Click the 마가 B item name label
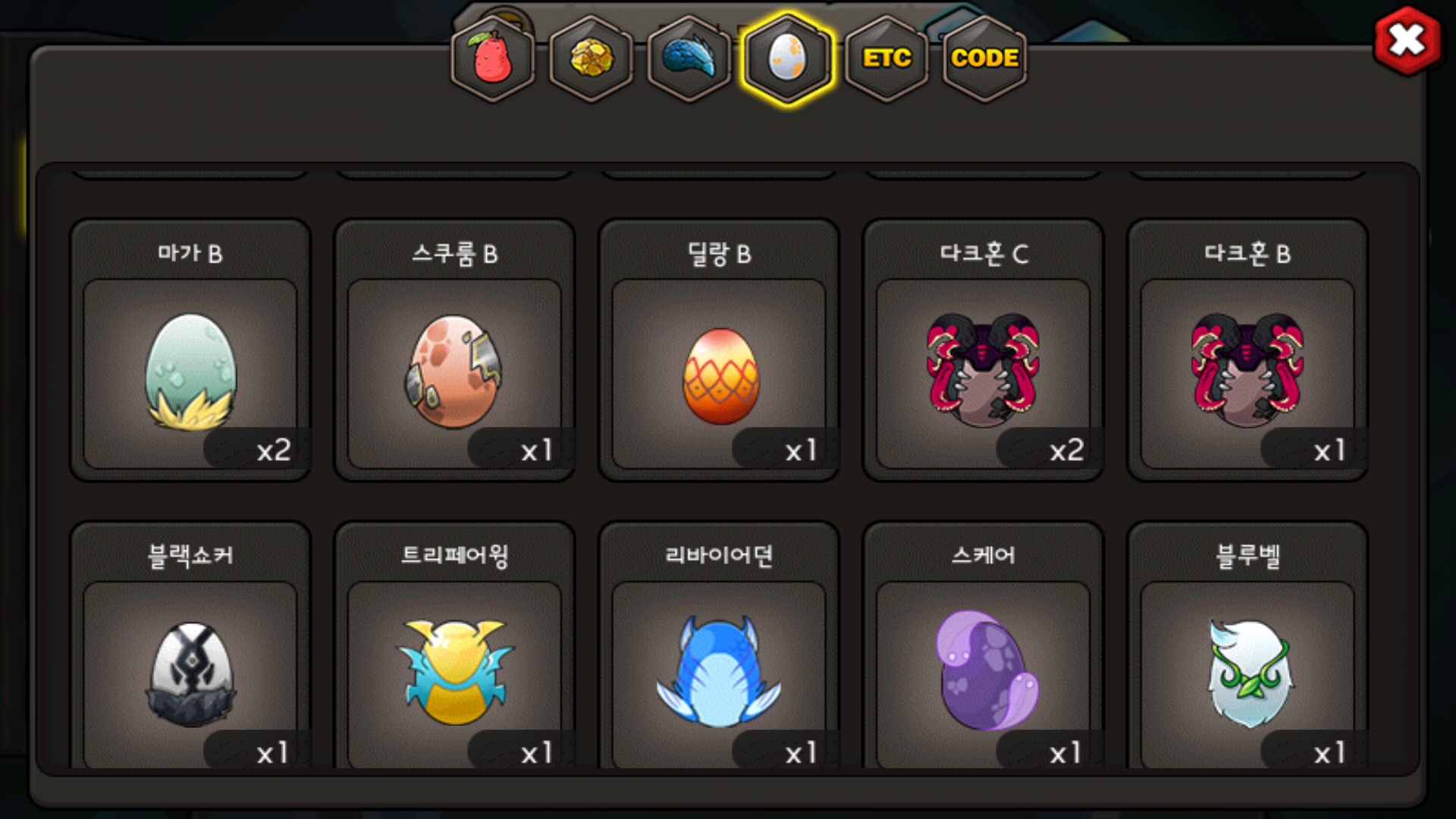Screen dimensions: 1456x819 [x=190, y=253]
